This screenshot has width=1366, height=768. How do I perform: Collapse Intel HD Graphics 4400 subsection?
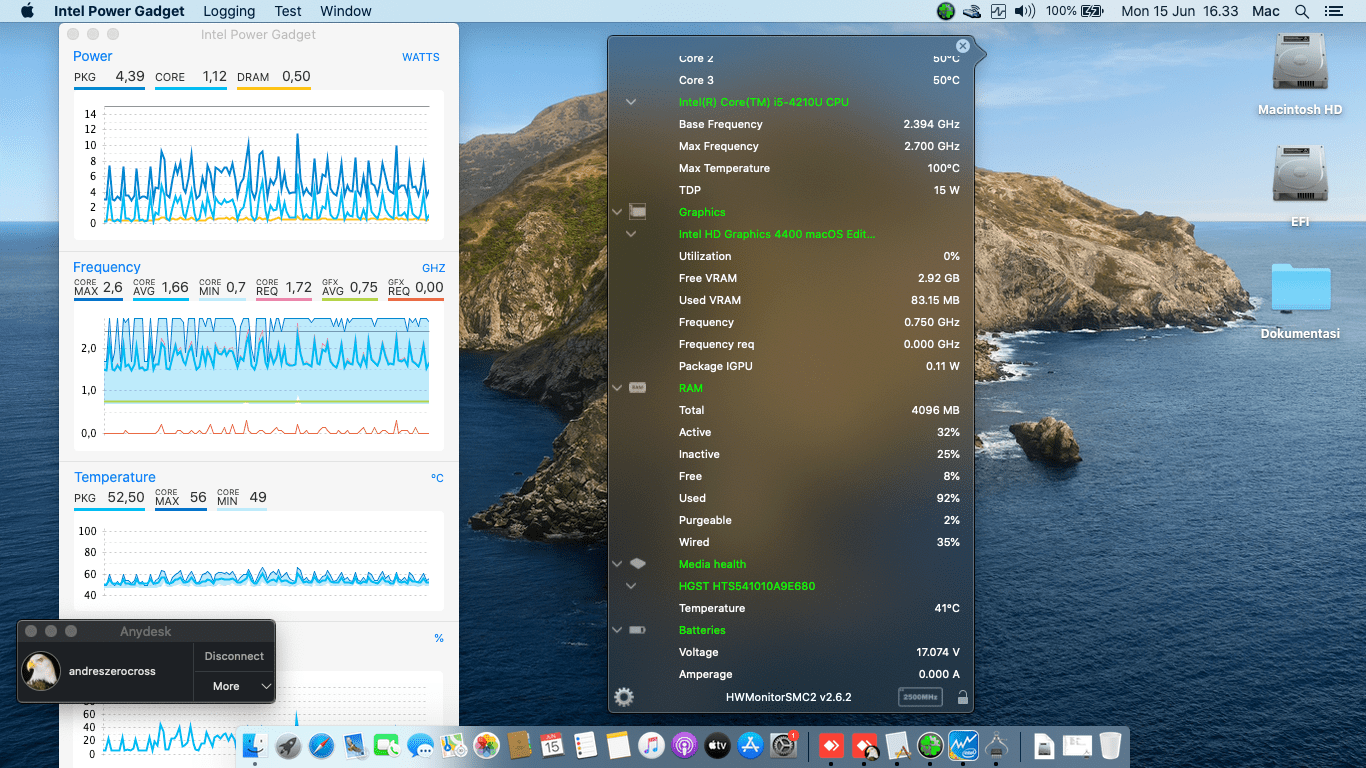[631, 234]
